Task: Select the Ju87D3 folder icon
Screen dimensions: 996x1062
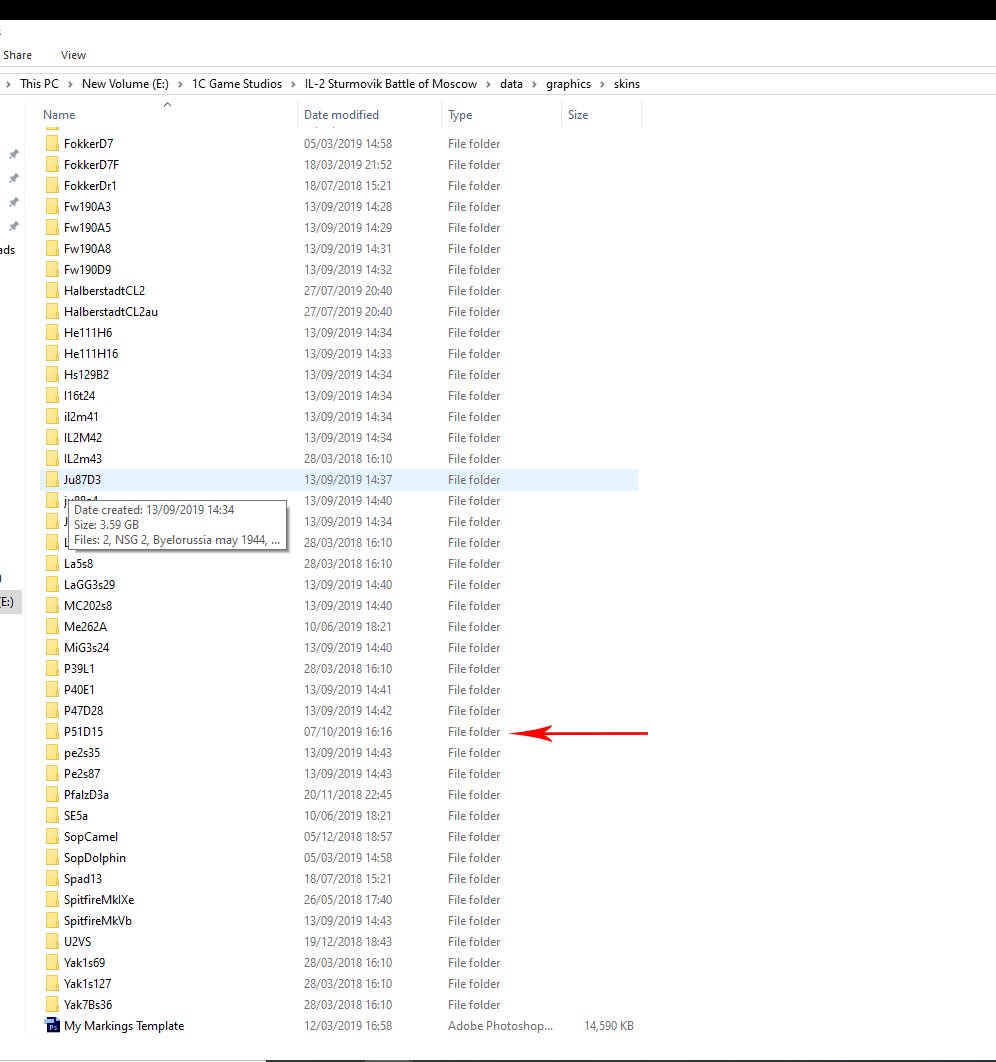Action: click(x=52, y=480)
